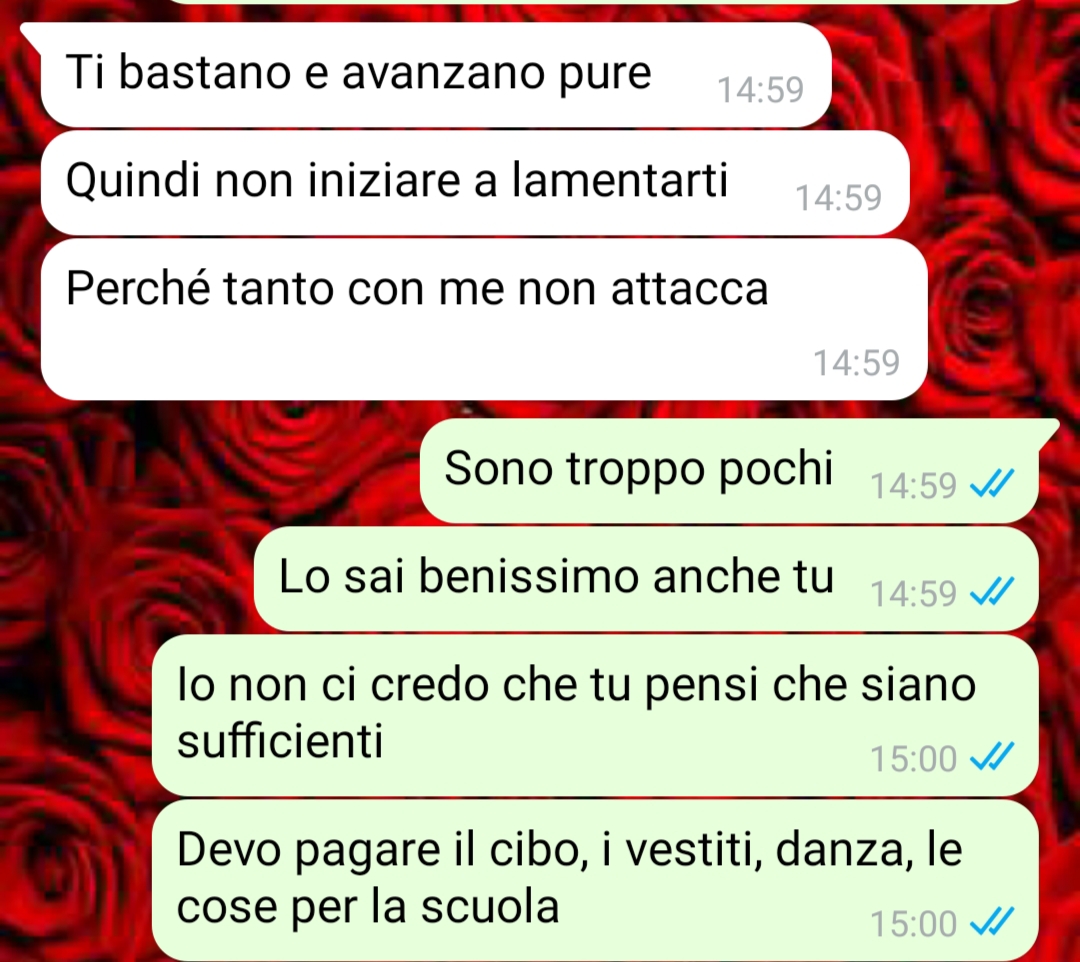Click 15:00 timestamp on 'cose per la scuola'

913,923
